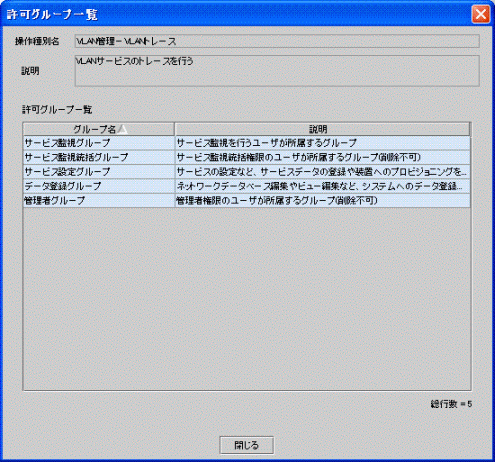Screen dimensions: 495x462
Task: Select データ登録グループ row
Action: [x=247, y=186]
